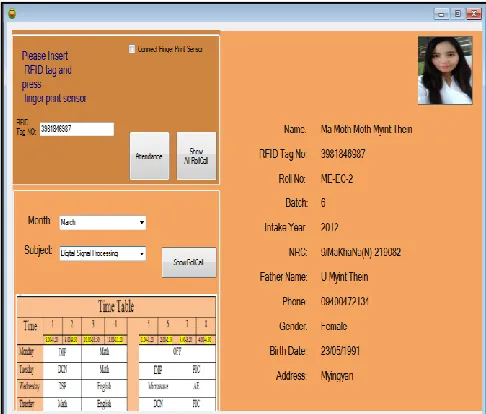Click the Attendance button
The width and height of the screenshot is (486, 414).
(x=149, y=156)
